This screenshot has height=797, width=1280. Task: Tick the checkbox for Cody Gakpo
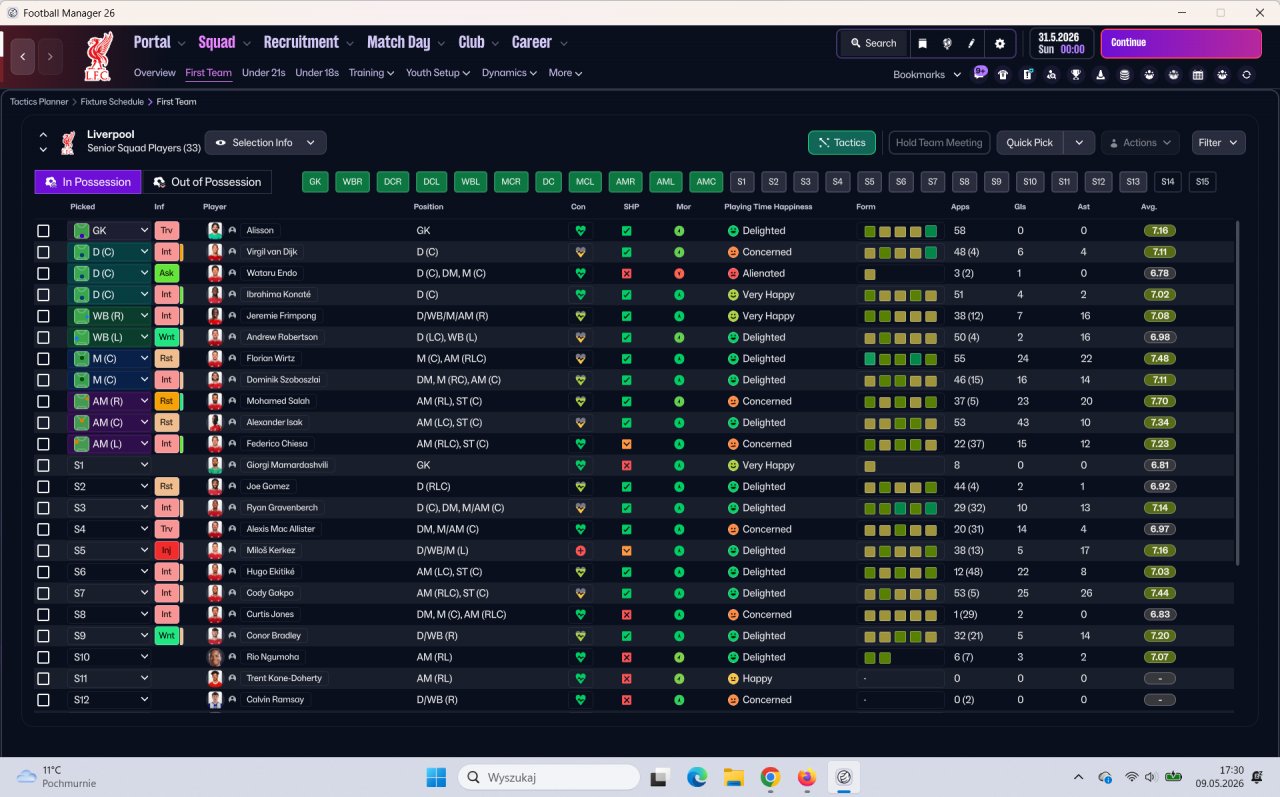pos(43,593)
